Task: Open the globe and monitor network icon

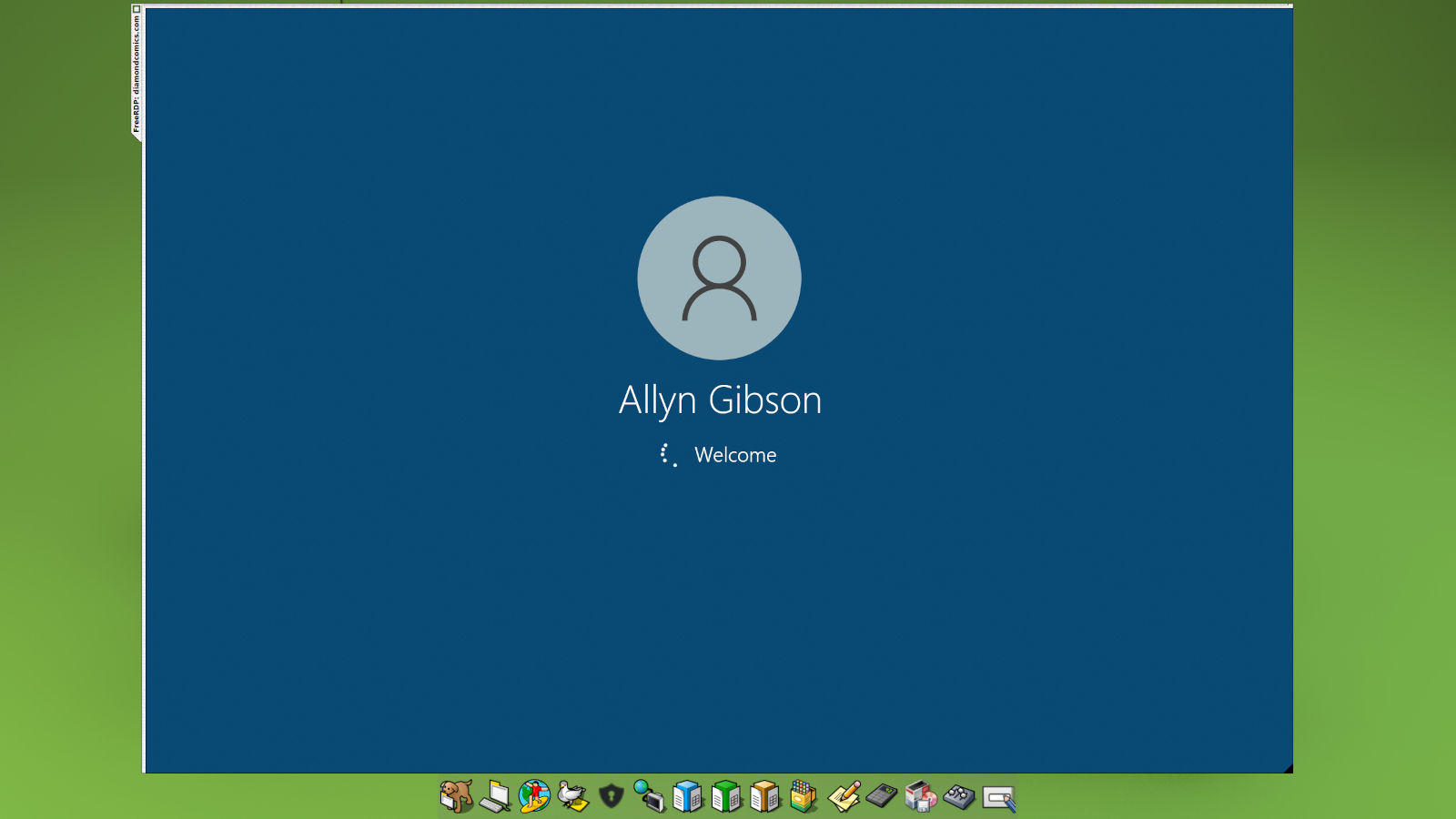Action: pyautogui.click(x=650, y=796)
